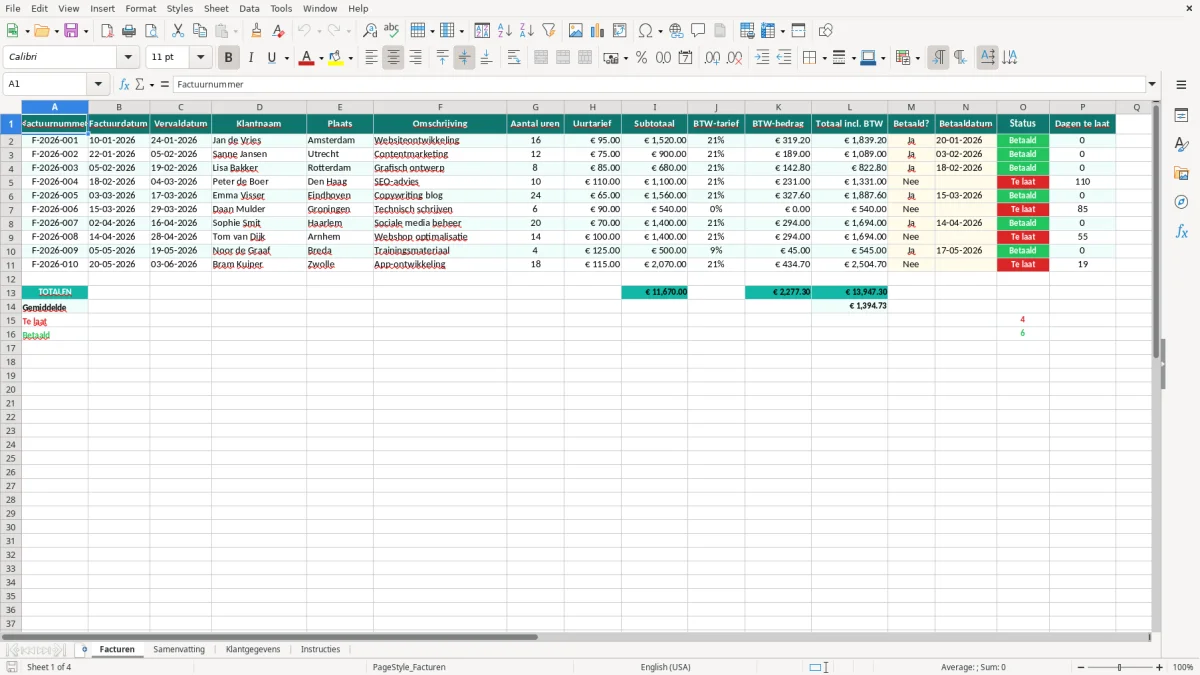The width and height of the screenshot is (1200, 675).
Task: Open the sidebar Navigator
Action: (1181, 202)
